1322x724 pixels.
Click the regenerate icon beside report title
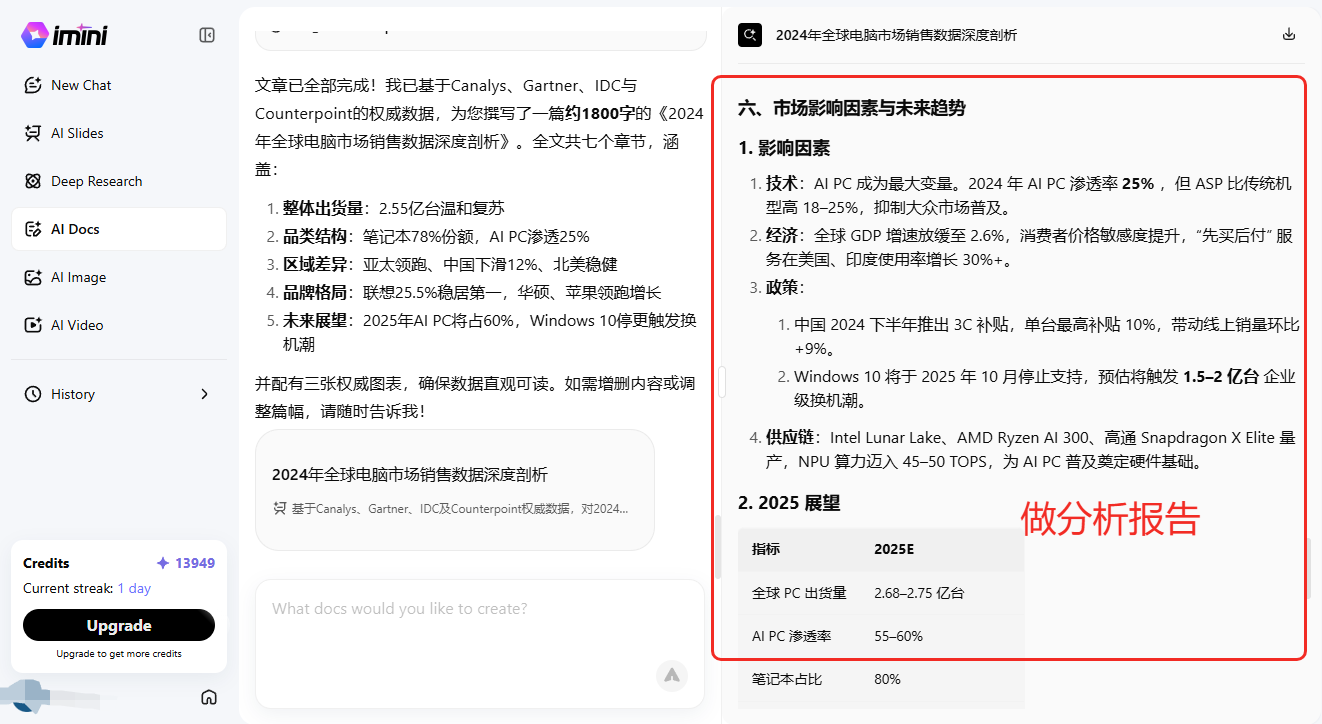coord(750,34)
